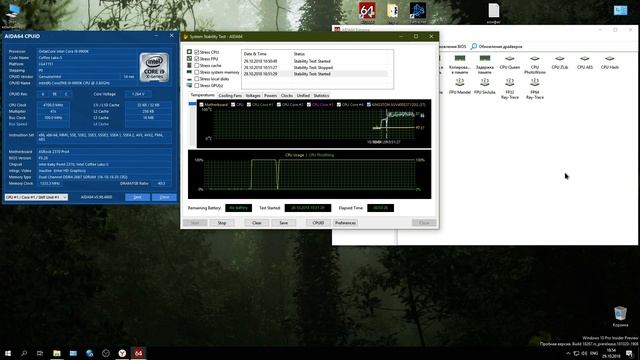Open the notification center icon
640x360 pixels.
point(629,353)
